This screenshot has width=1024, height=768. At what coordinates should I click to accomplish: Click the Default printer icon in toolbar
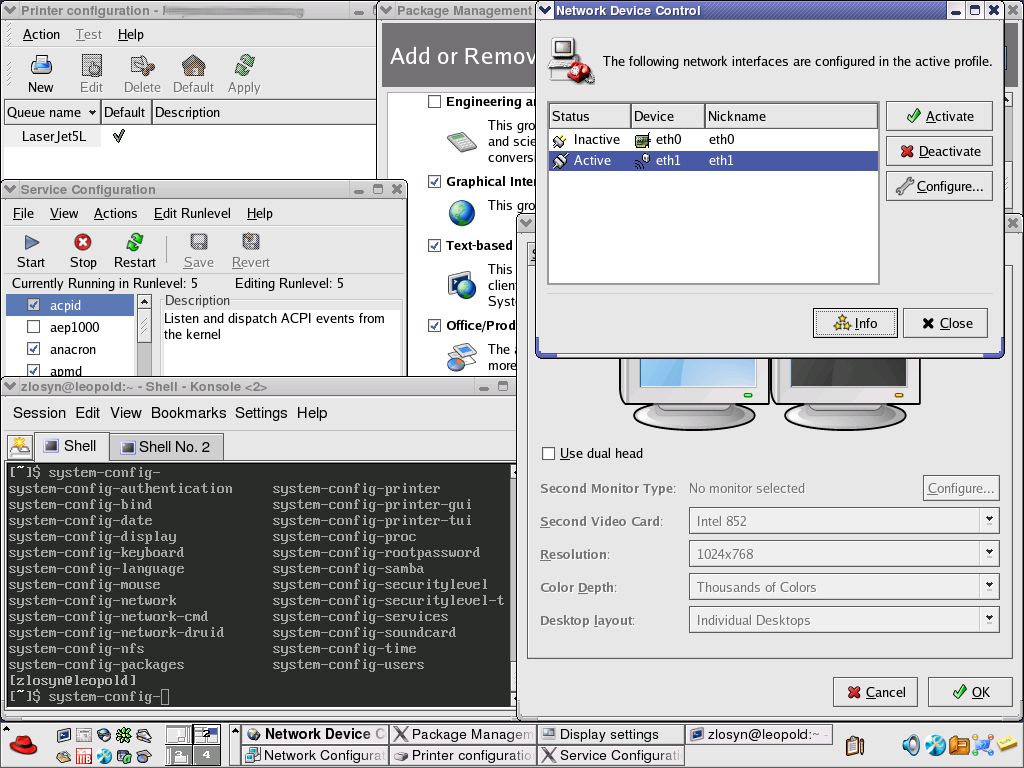[x=193, y=65]
